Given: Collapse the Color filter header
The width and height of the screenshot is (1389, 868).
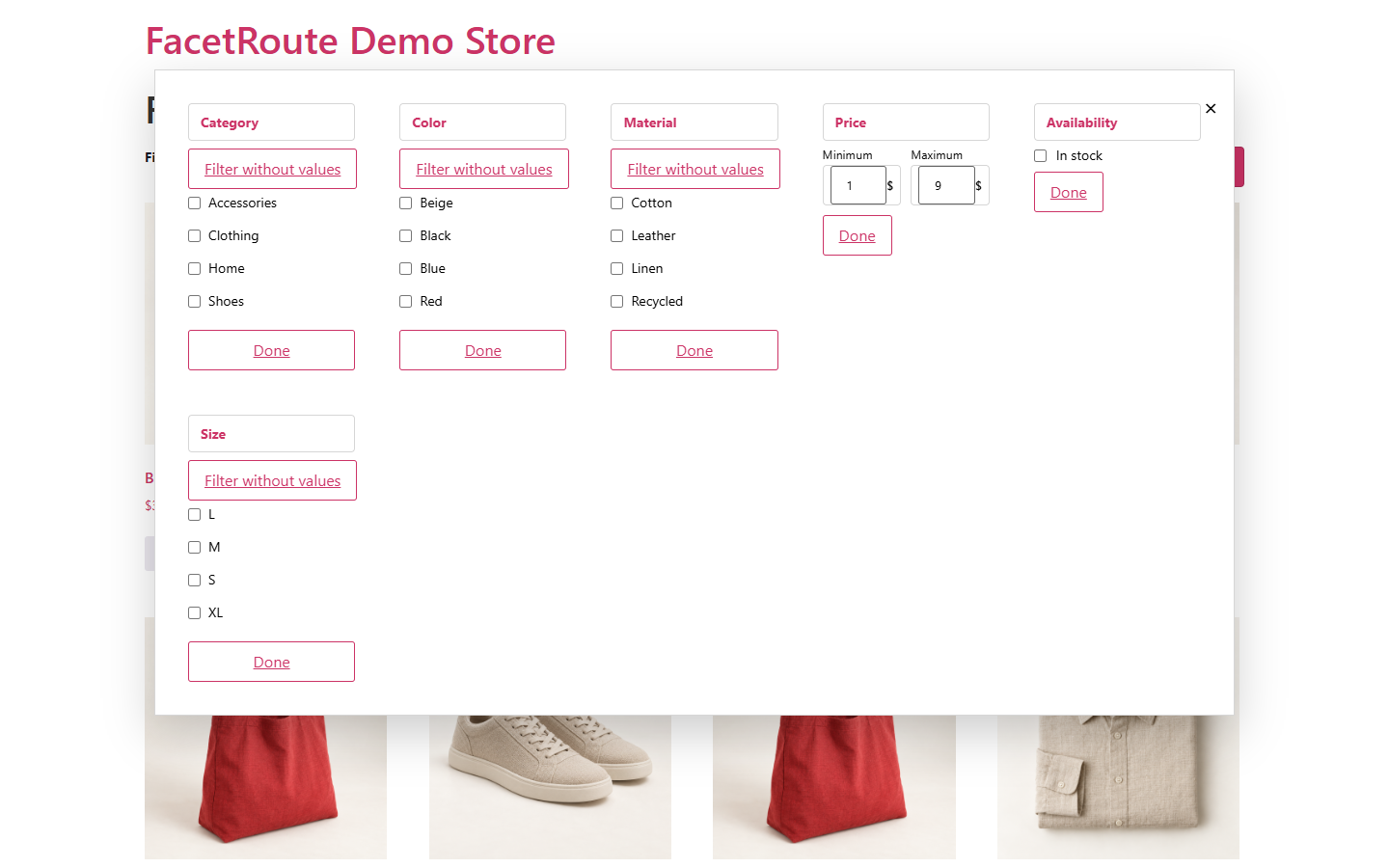Looking at the screenshot, I should [x=482, y=122].
